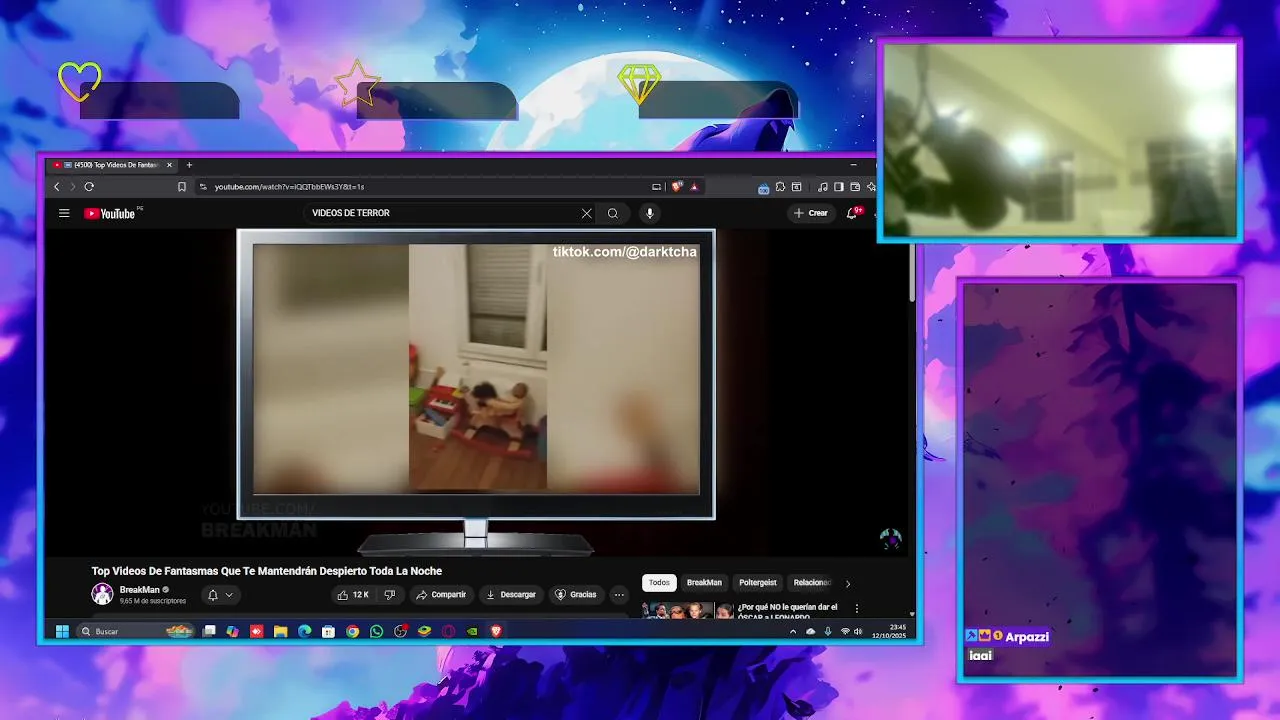This screenshot has height=720, width=1280.
Task: Bookmark this page with the bookmark icon
Action: tap(182, 187)
